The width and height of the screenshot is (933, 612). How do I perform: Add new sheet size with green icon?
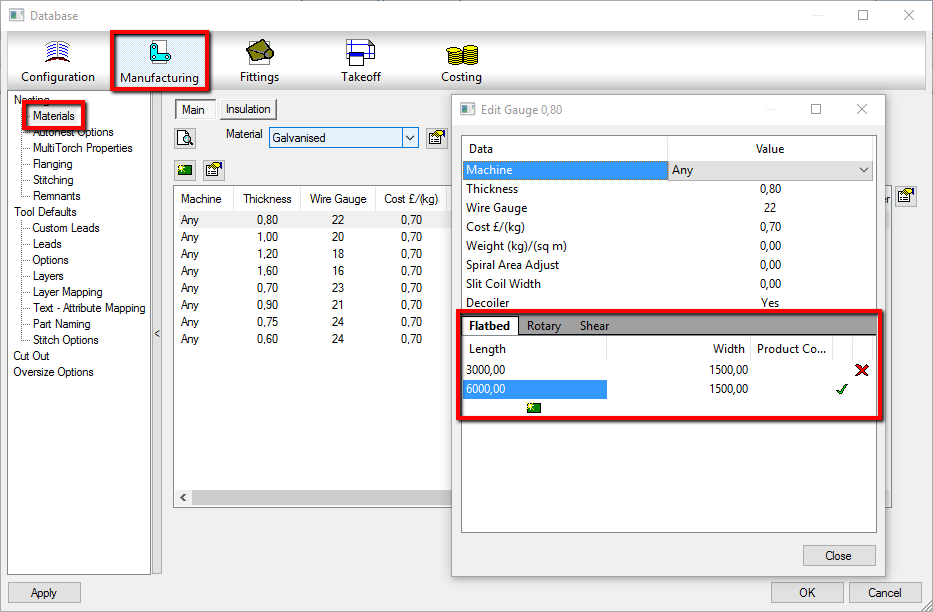click(534, 408)
